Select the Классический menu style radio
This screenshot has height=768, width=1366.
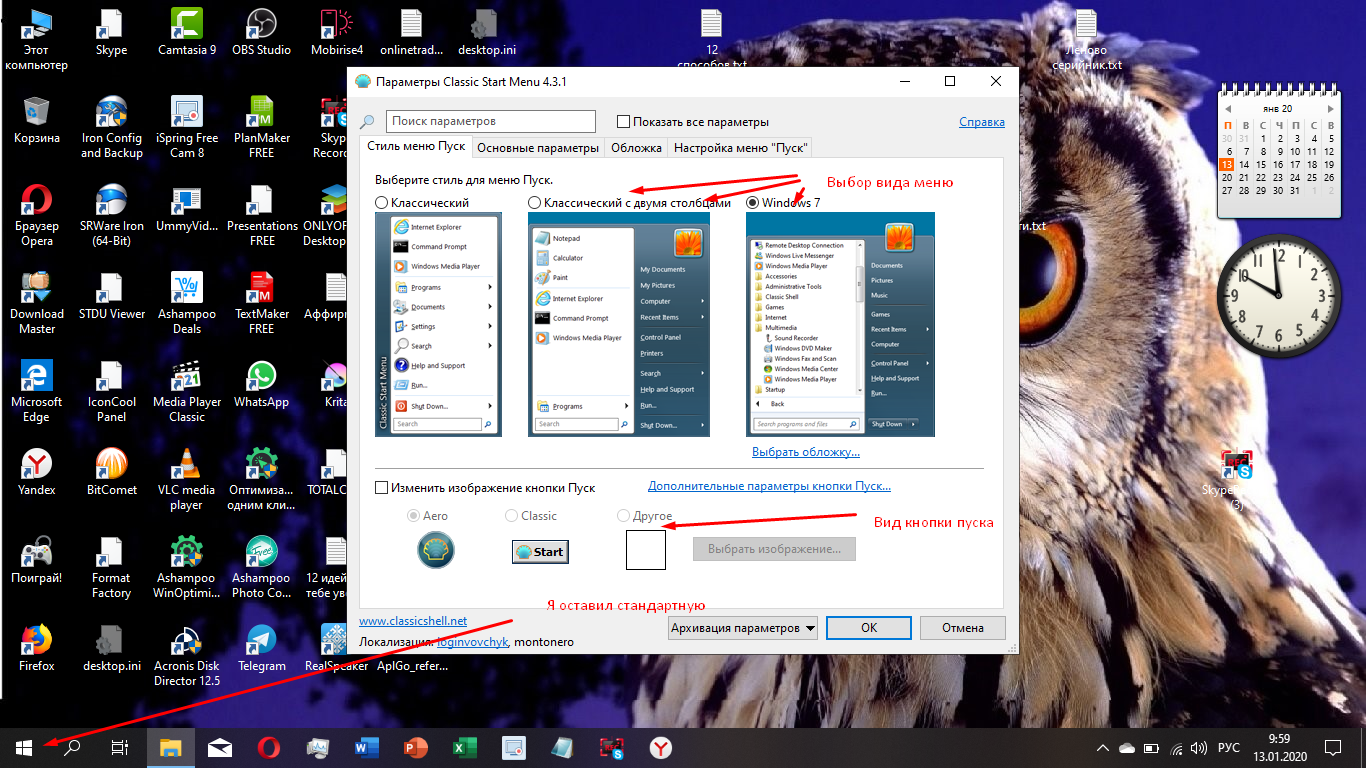tap(382, 202)
